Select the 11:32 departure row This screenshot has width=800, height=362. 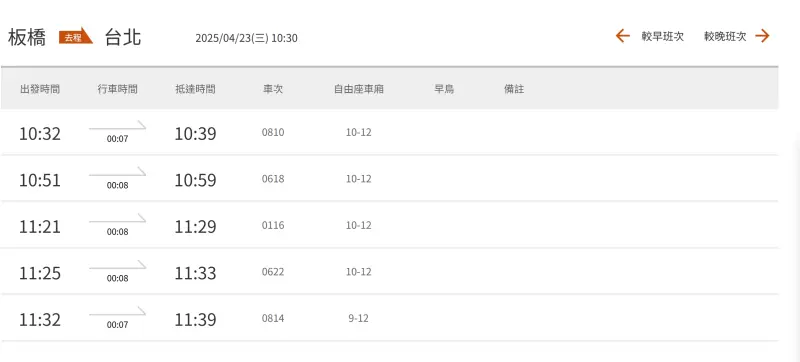(389, 319)
